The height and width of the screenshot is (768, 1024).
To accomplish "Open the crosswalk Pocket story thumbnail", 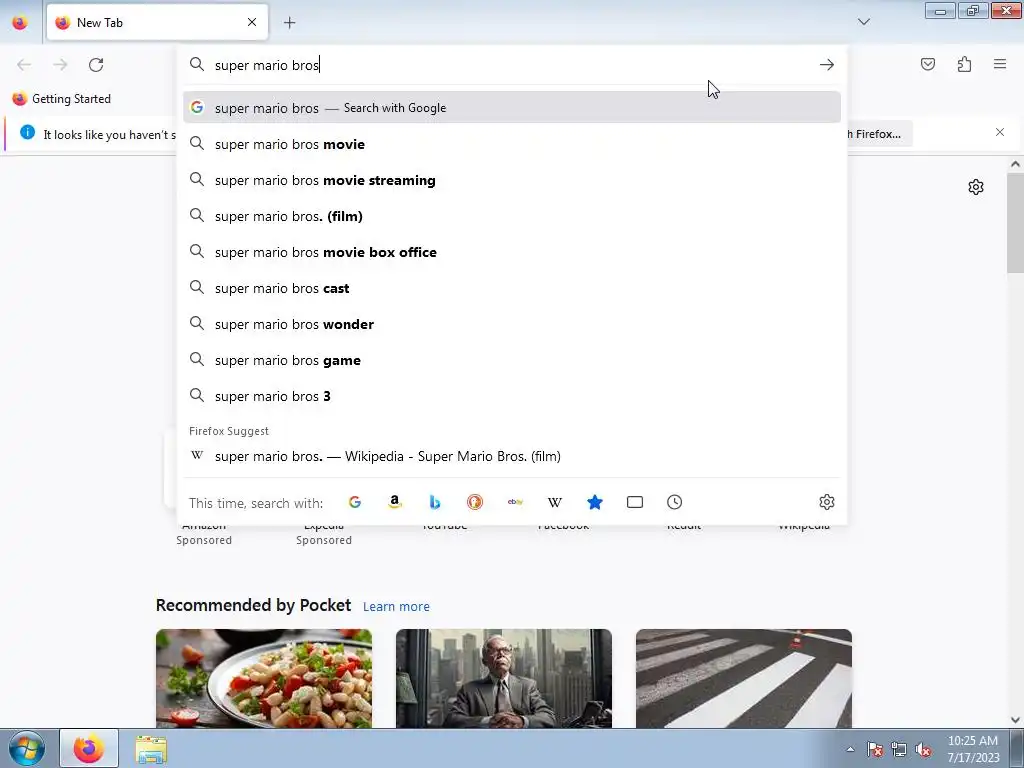I will [x=744, y=679].
